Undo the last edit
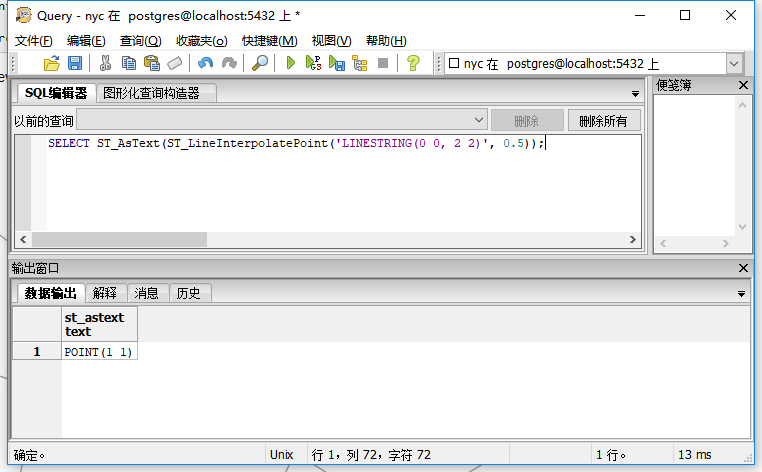The image size is (762, 472). click(206, 63)
